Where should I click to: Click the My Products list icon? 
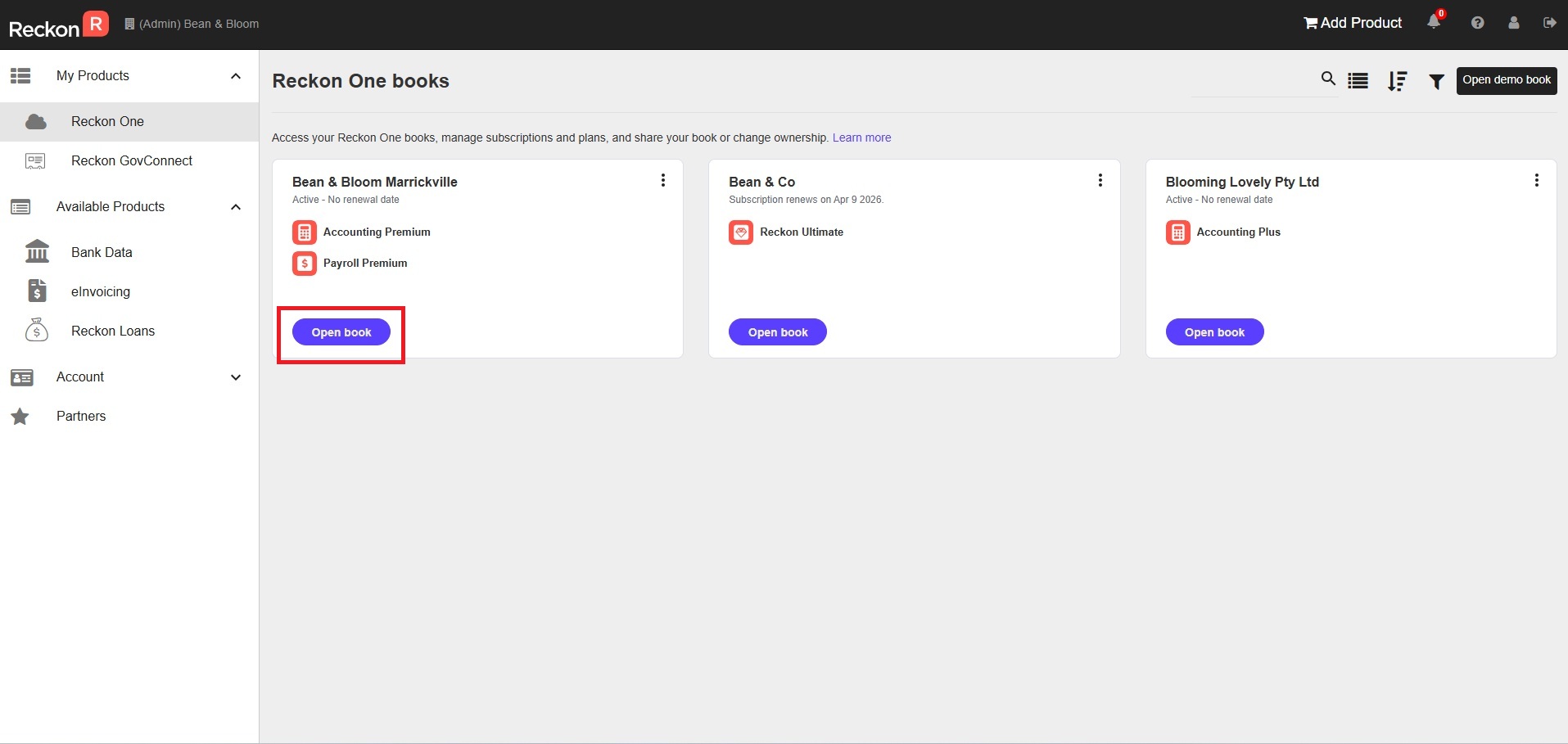[20, 76]
